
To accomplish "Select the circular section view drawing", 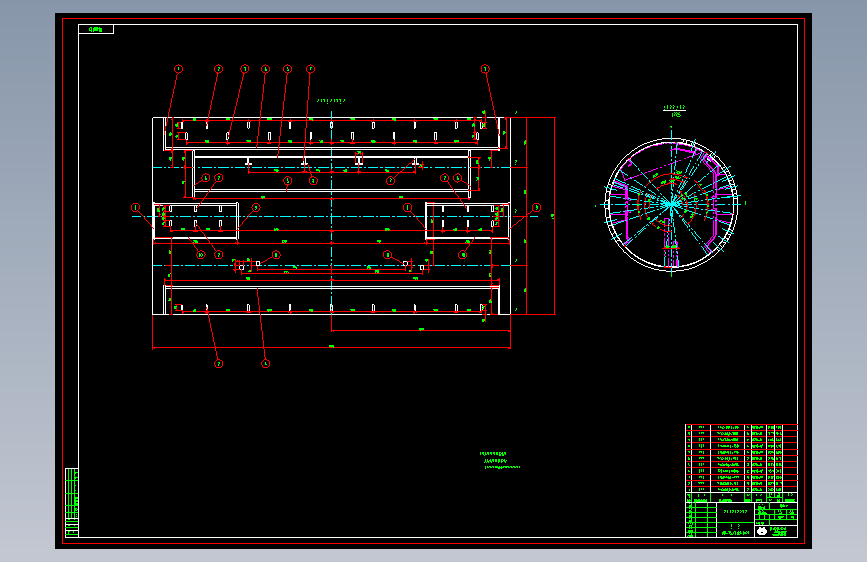I will click(672, 204).
